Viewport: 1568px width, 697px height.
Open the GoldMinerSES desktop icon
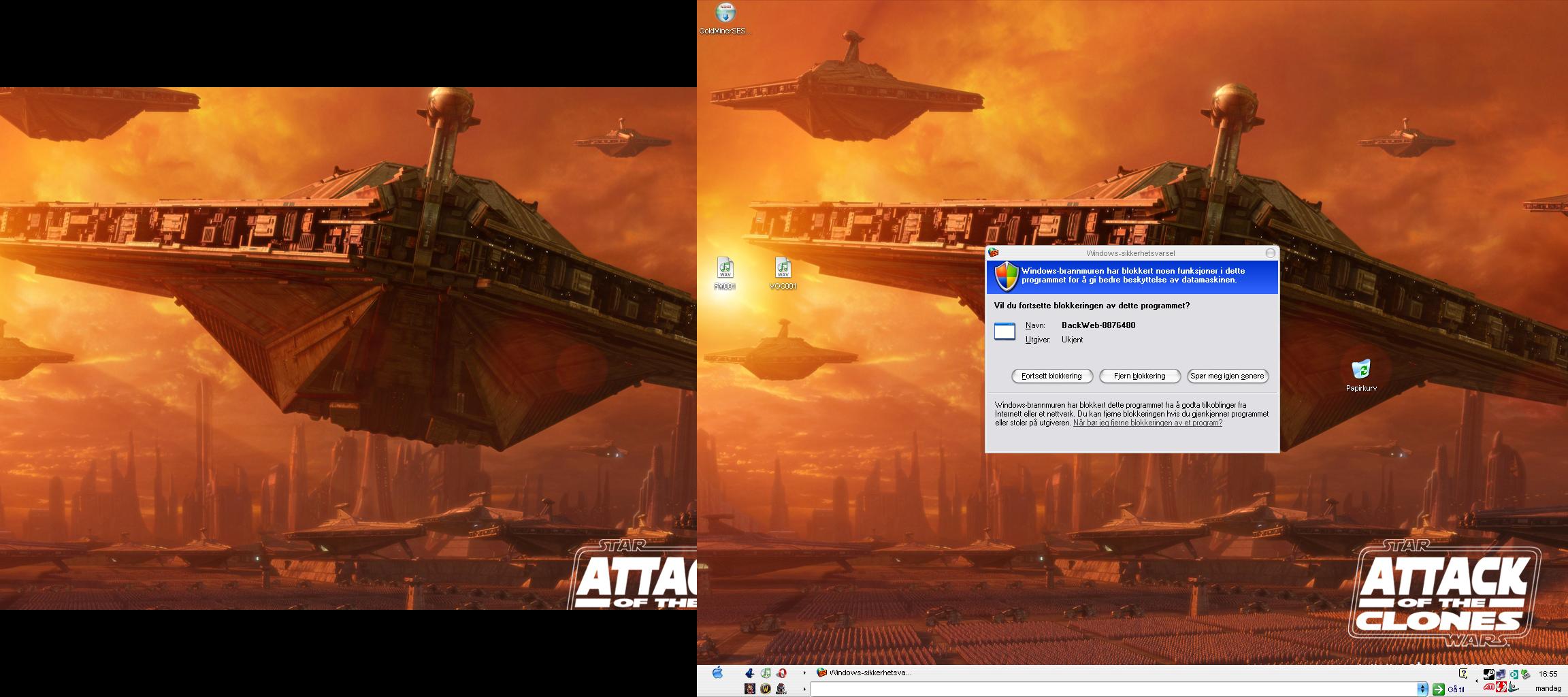(x=725, y=18)
